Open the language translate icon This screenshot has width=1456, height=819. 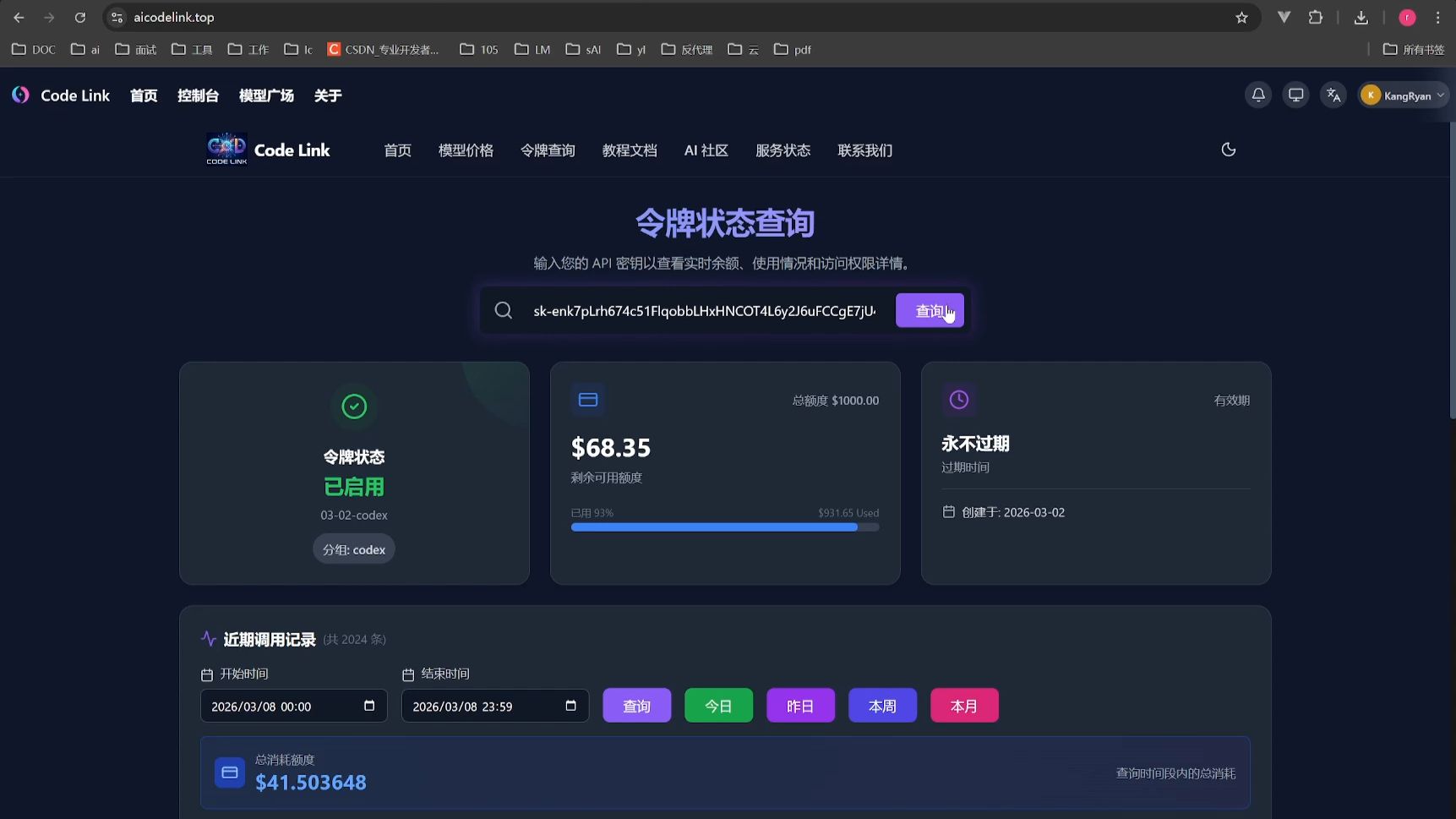pos(1333,96)
